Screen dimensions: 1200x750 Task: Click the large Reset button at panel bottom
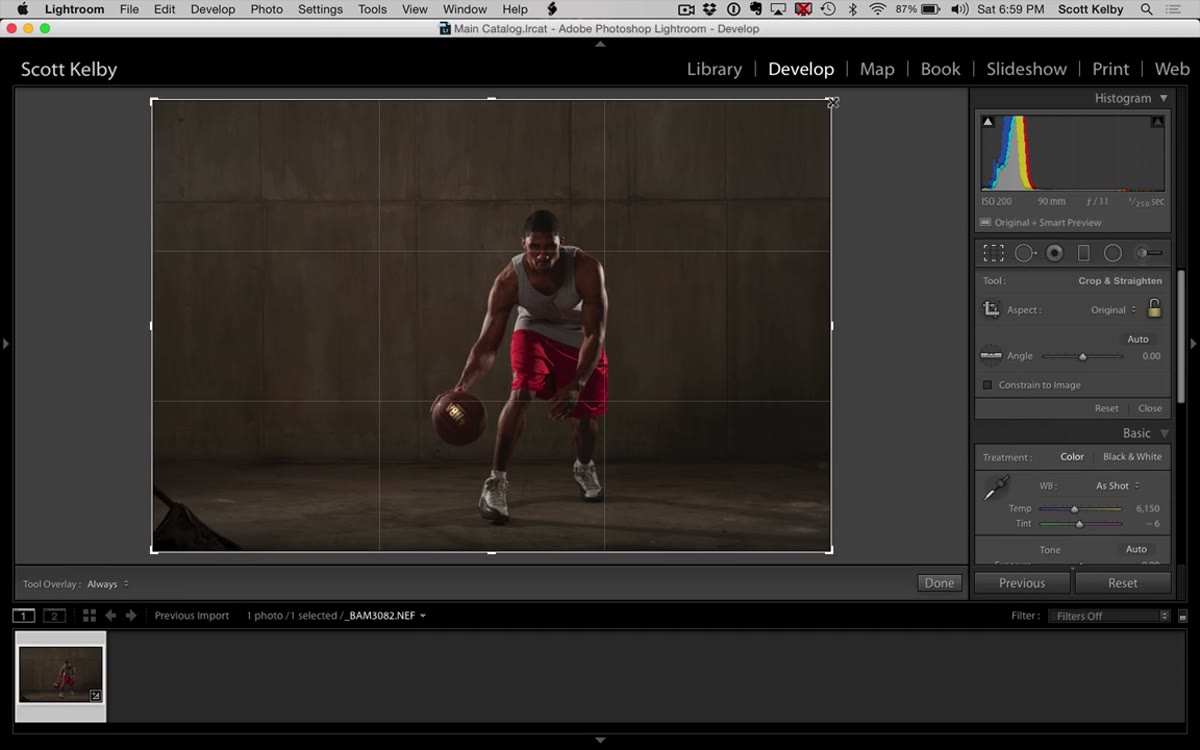(1122, 583)
